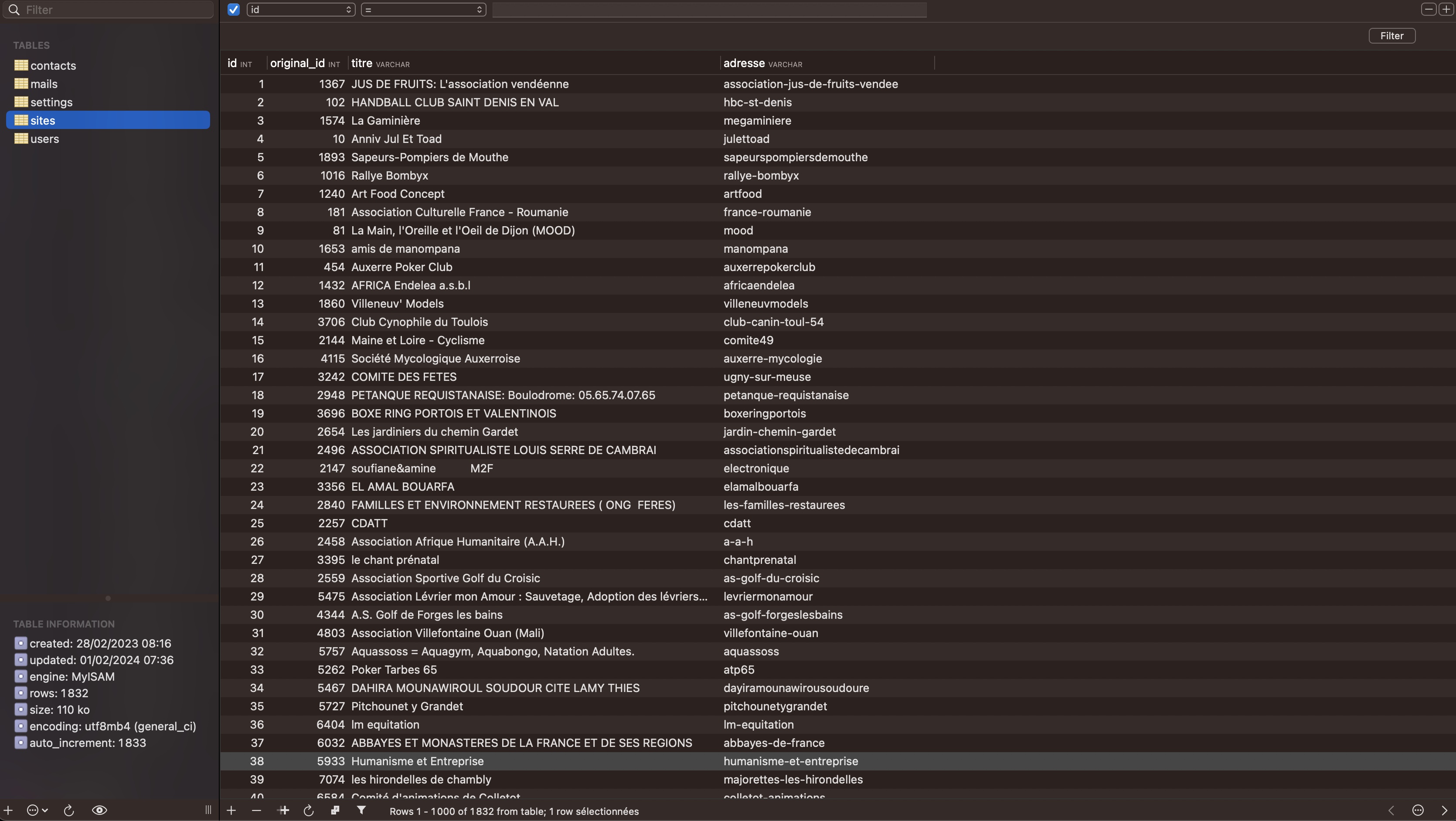This screenshot has height=821, width=1456.
Task: Go to next page of rows
Action: click(1444, 810)
